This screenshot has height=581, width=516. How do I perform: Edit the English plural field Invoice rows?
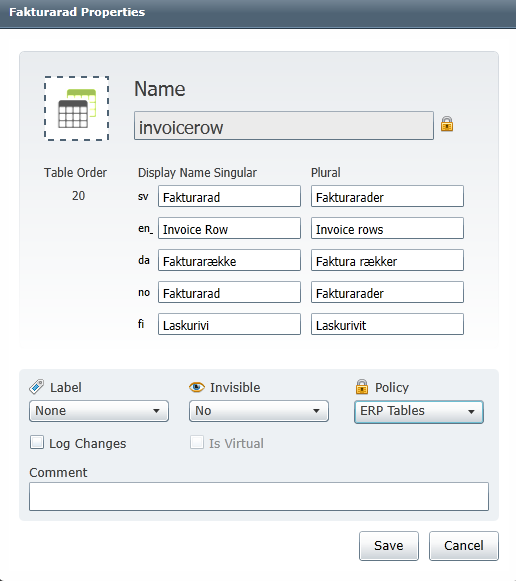tap(387, 228)
